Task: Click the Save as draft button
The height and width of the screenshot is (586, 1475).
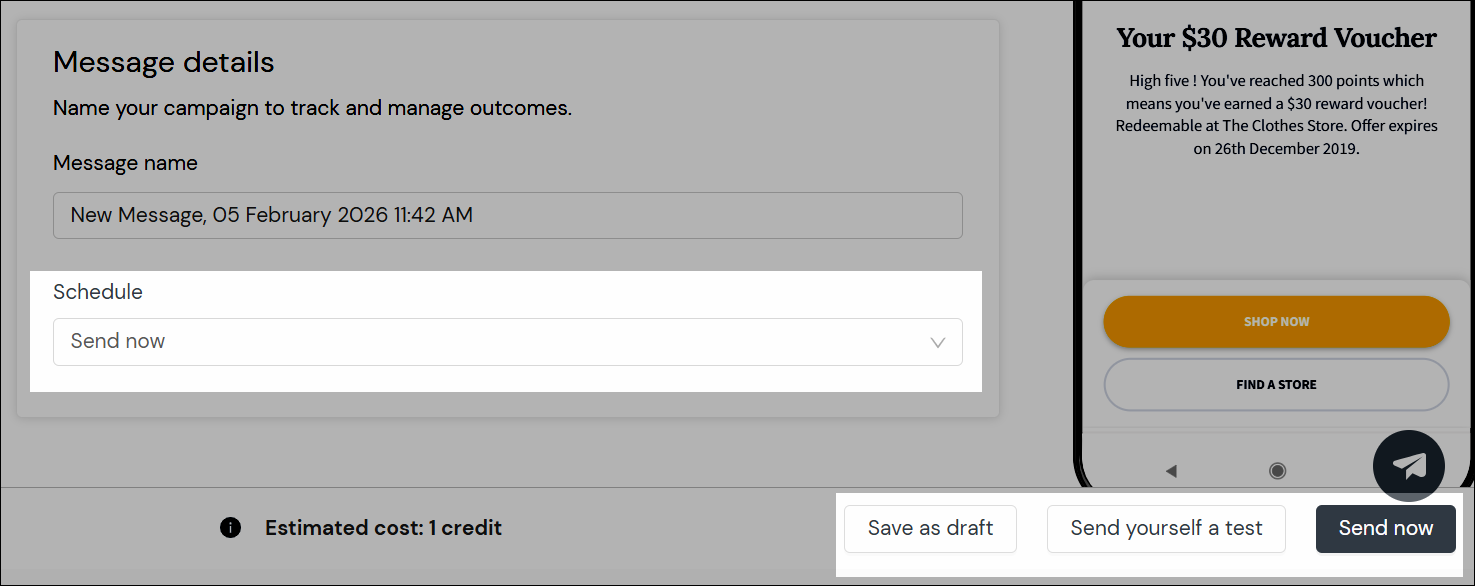Action: click(x=930, y=529)
